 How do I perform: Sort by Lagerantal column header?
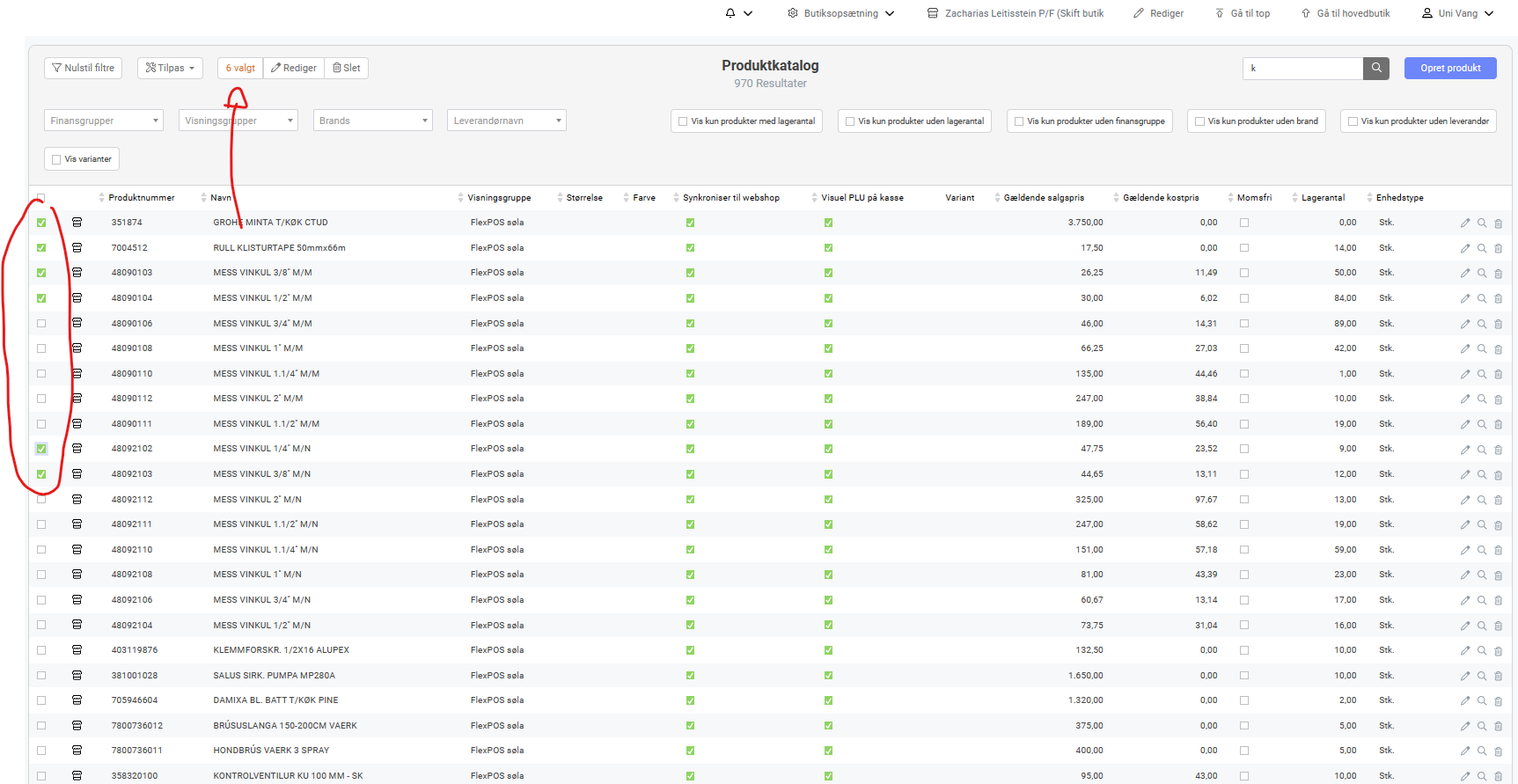[1323, 198]
